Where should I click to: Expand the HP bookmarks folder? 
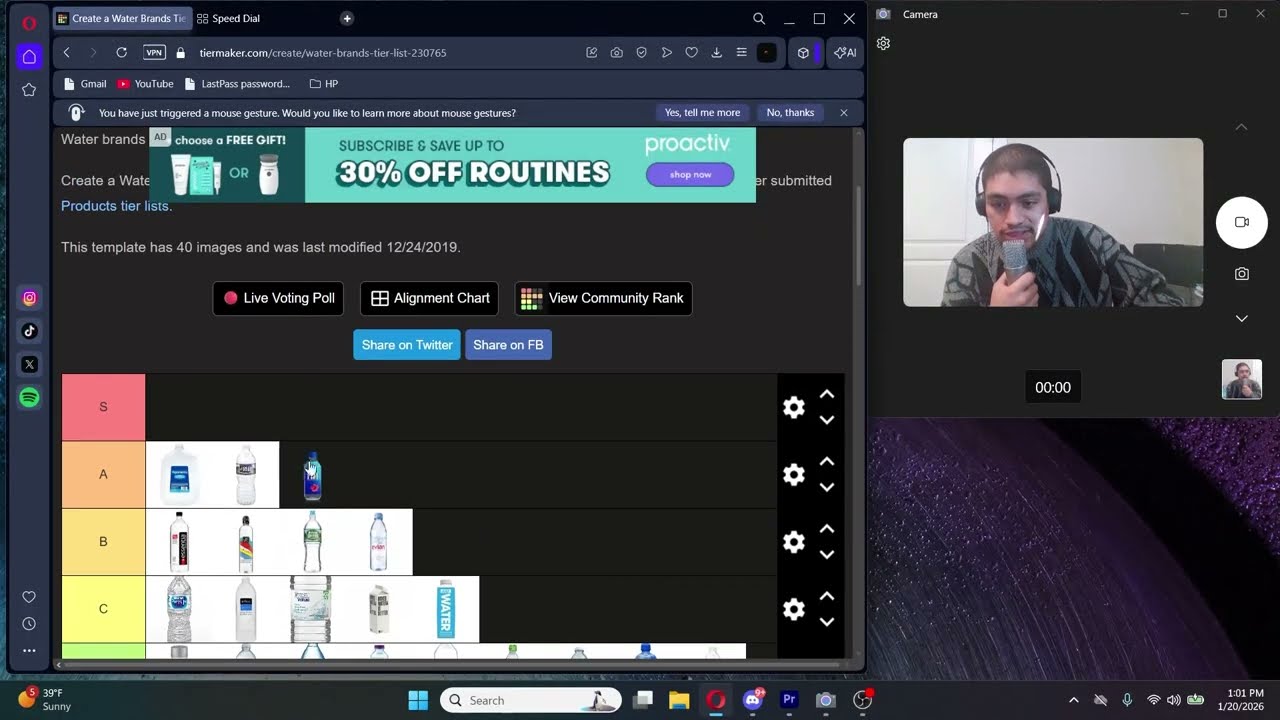[x=324, y=84]
